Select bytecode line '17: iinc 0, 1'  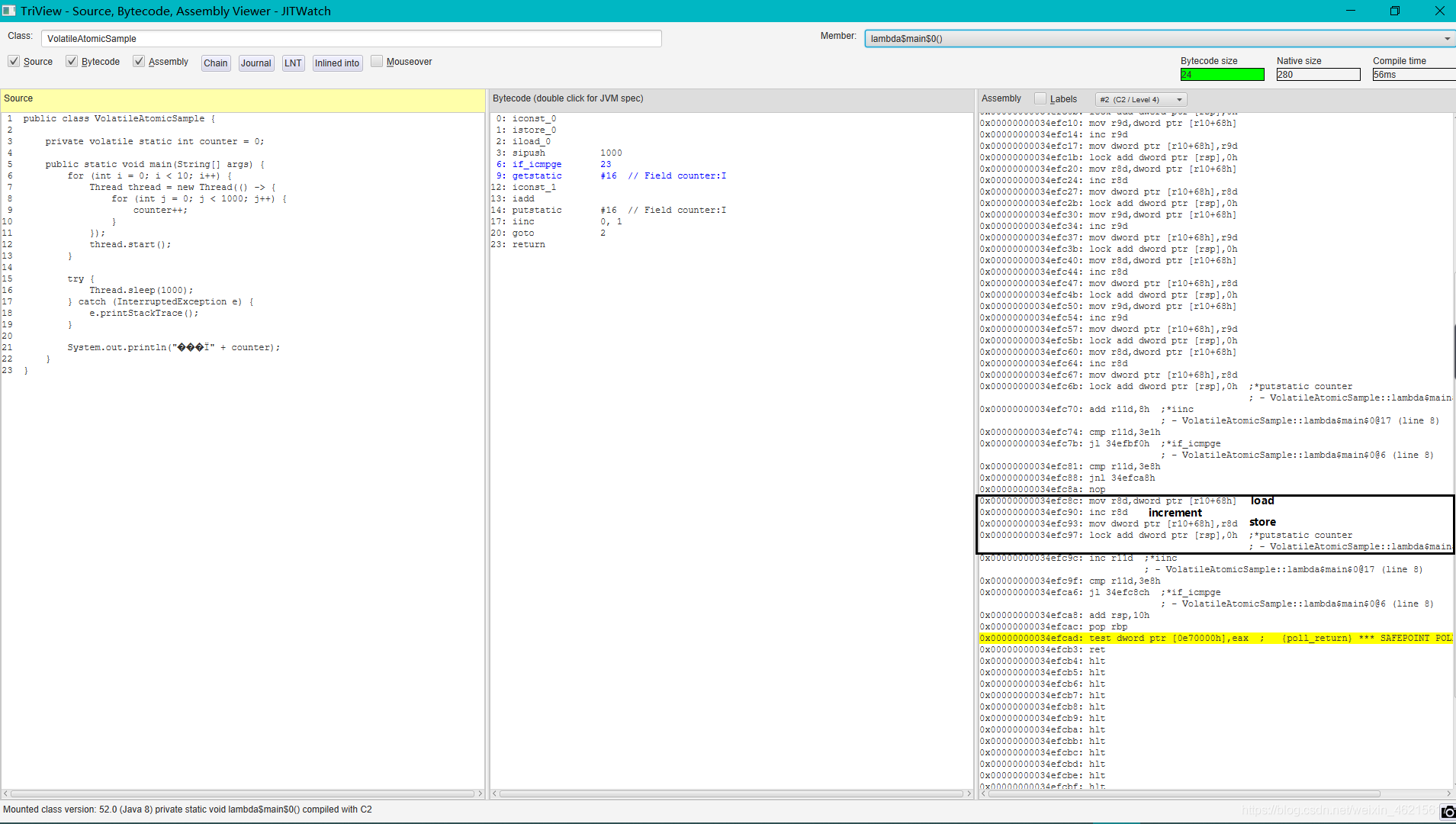click(557, 221)
